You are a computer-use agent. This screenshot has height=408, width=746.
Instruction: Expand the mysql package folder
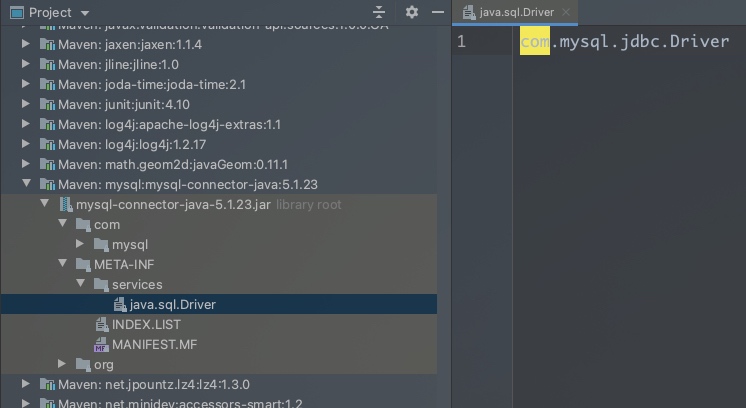click(81, 245)
